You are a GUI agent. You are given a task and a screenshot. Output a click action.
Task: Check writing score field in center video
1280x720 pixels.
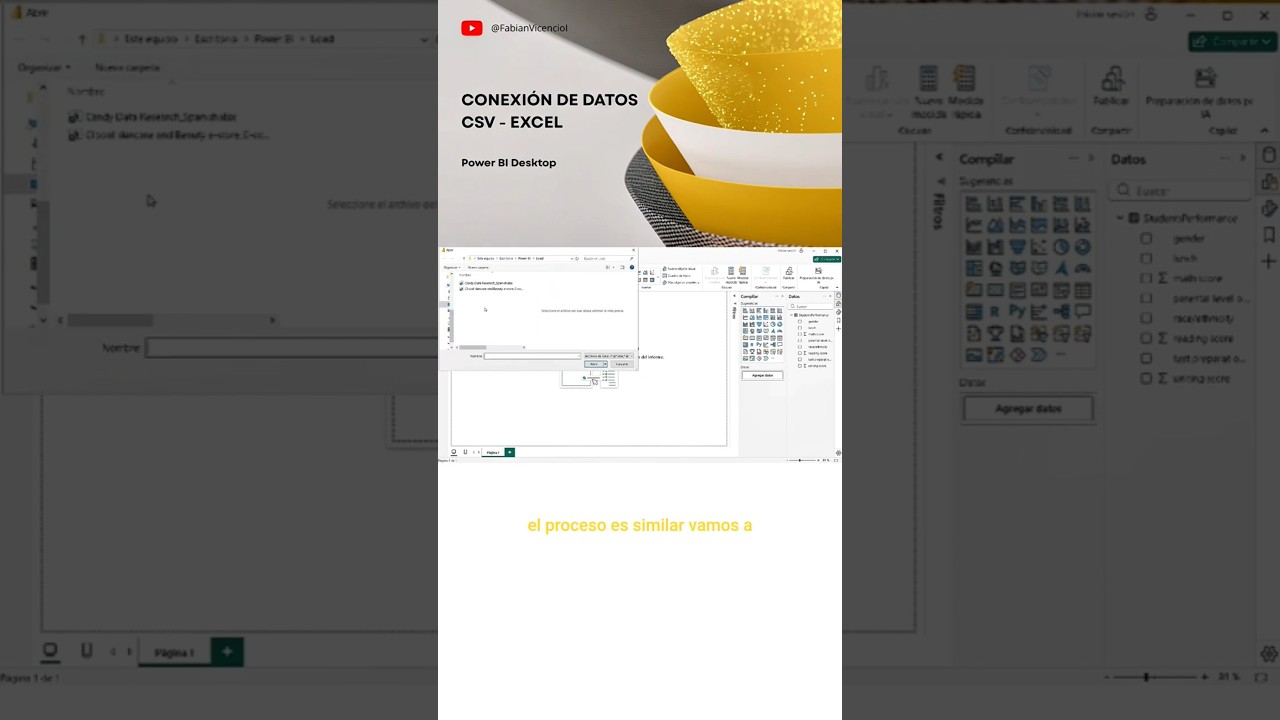[x=800, y=366]
